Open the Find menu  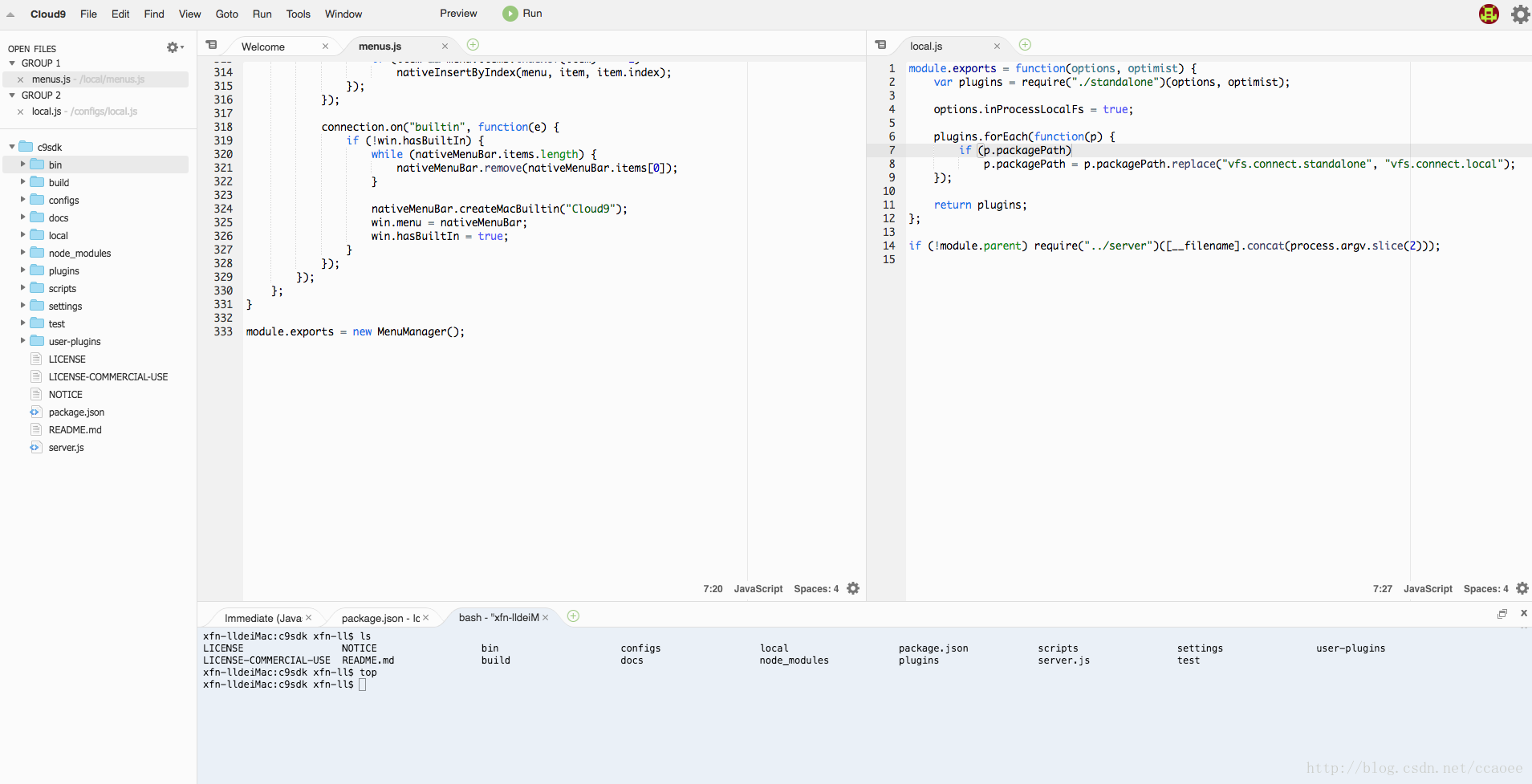(x=154, y=14)
